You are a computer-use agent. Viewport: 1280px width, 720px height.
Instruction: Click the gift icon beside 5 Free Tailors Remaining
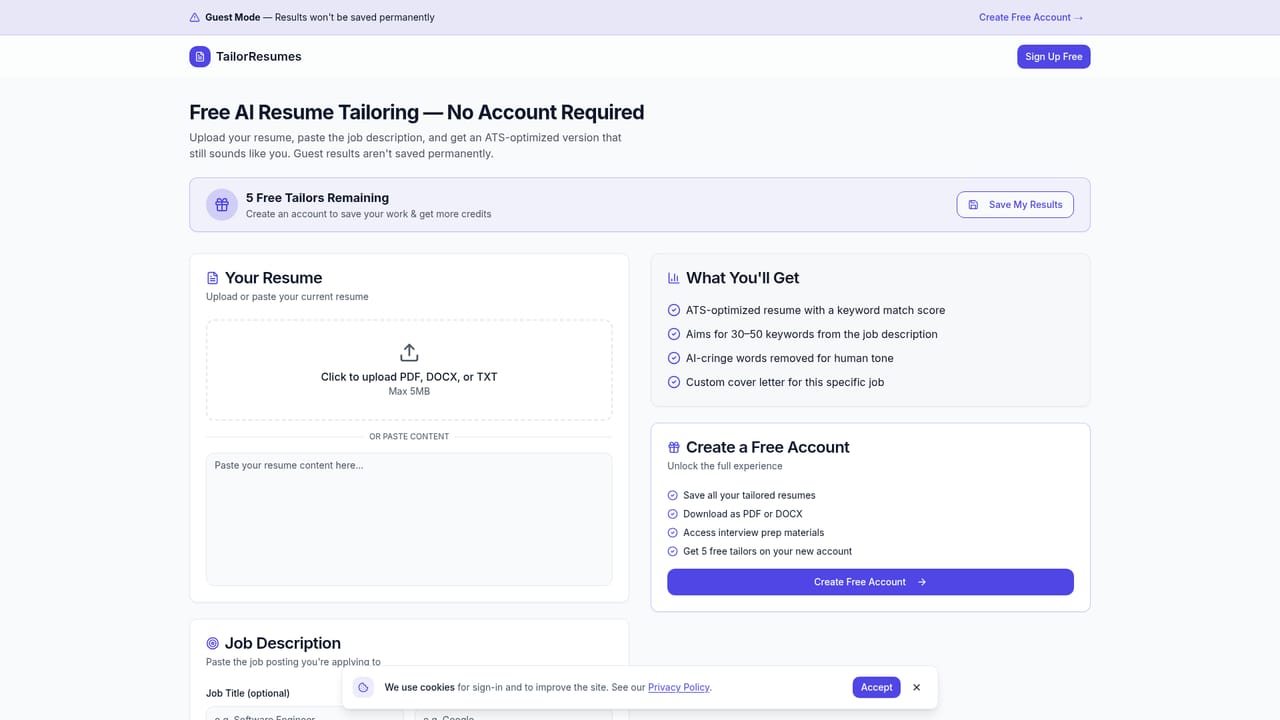(x=222, y=204)
